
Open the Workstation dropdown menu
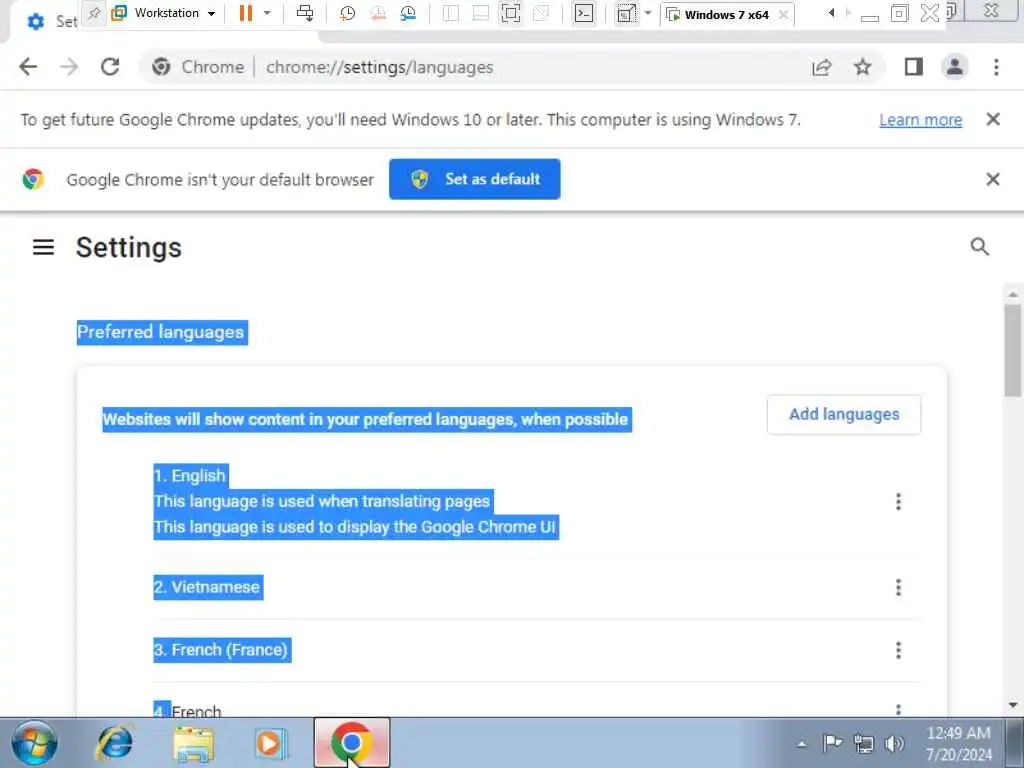coord(164,13)
